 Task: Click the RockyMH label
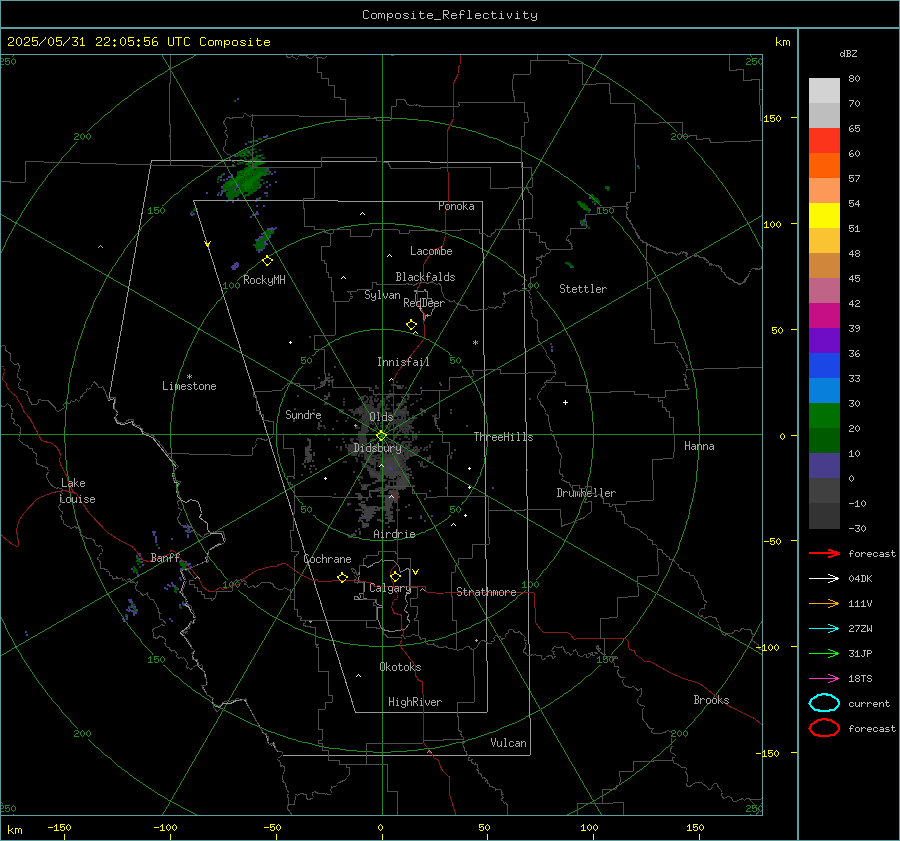coord(264,280)
